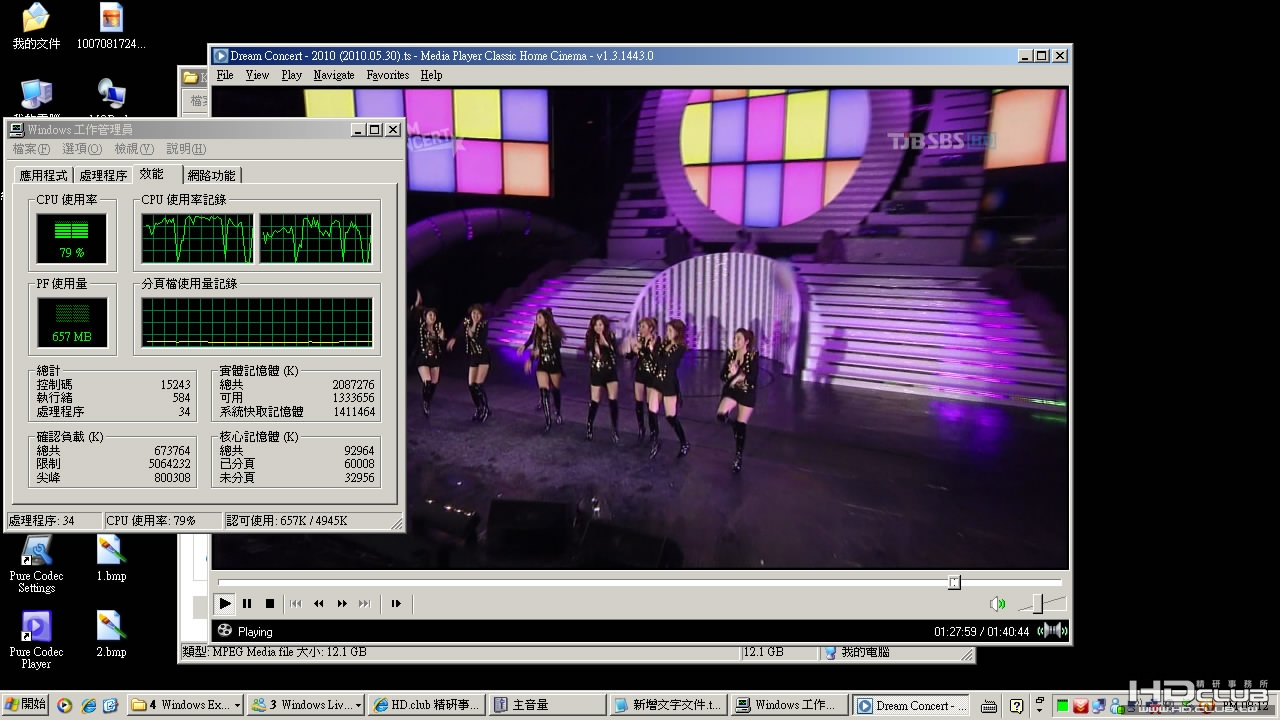Open the Play menu
Image resolution: width=1280 pixels, height=720 pixels.
coord(291,75)
